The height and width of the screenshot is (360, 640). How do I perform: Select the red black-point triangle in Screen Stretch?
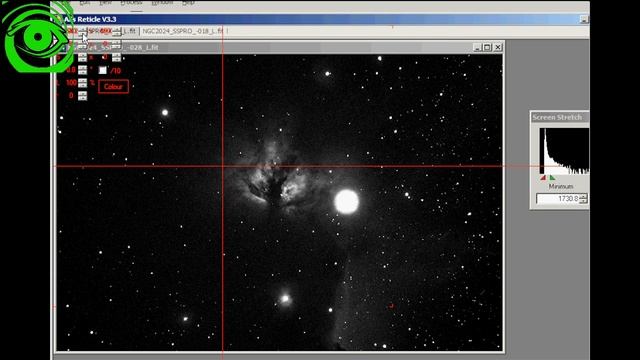click(543, 178)
